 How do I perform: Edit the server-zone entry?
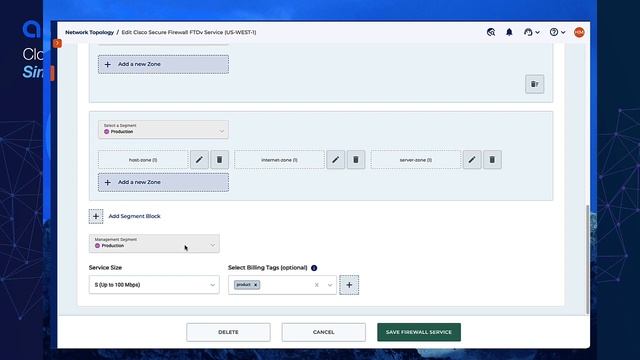tap(472, 160)
